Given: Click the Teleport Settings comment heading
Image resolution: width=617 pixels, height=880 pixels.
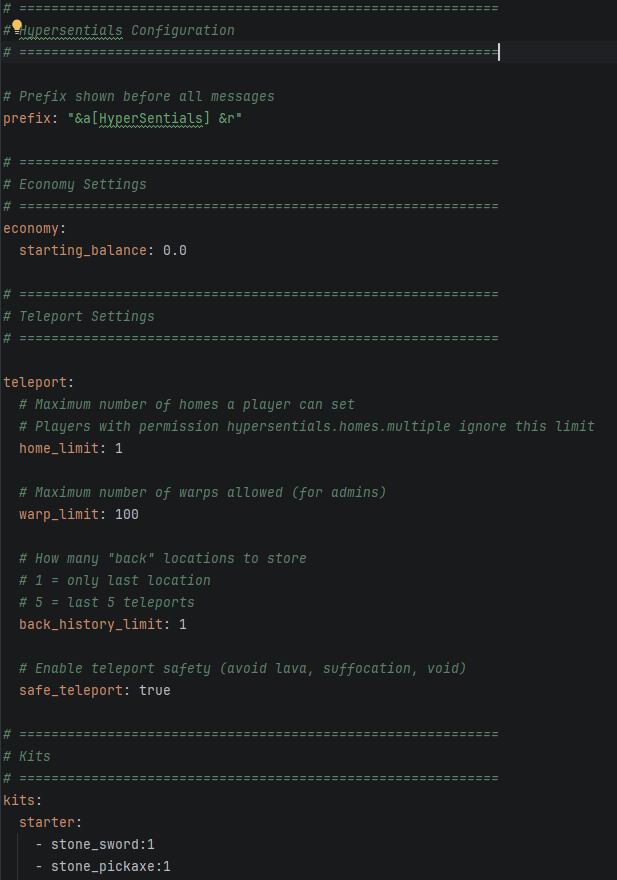Looking at the screenshot, I should 79,317.
